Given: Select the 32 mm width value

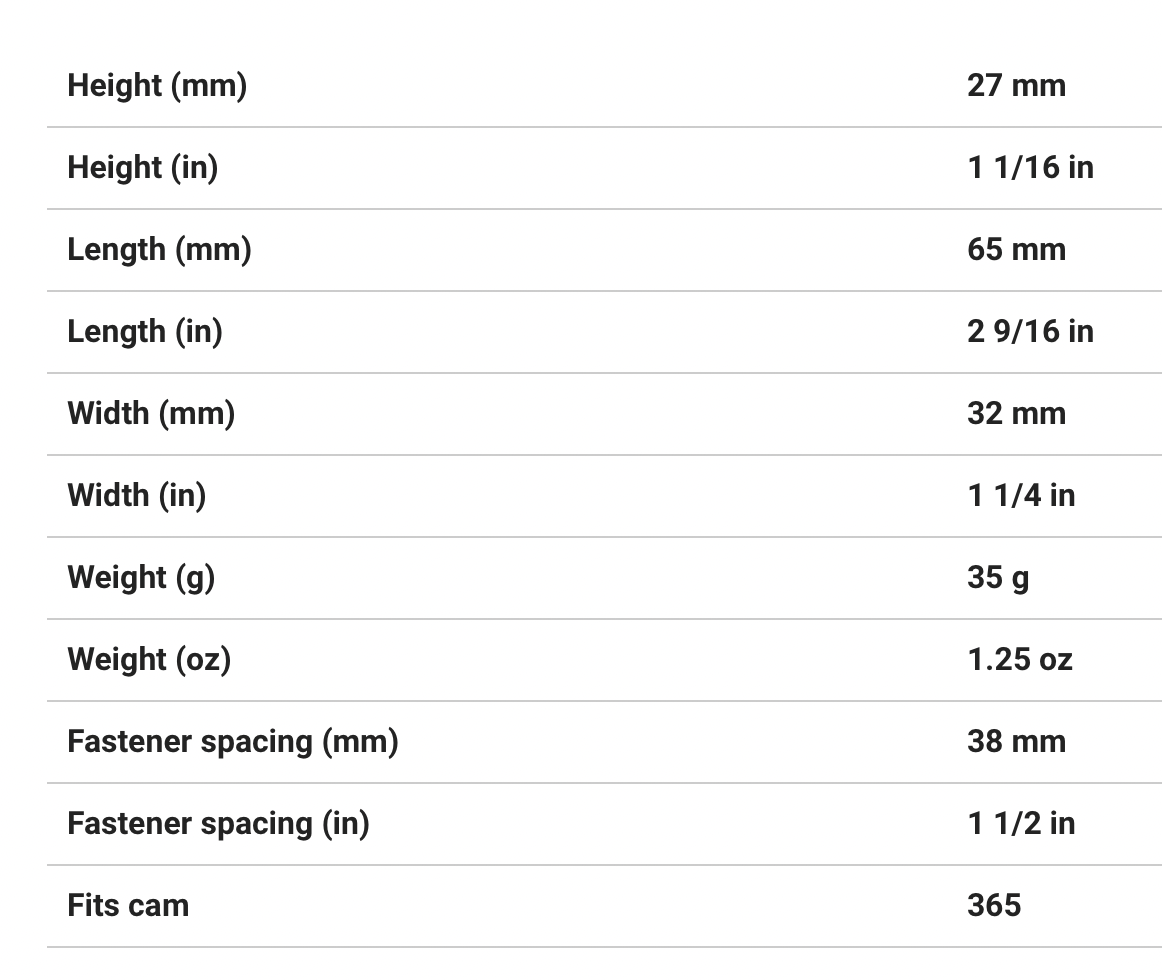Looking at the screenshot, I should point(1016,414).
